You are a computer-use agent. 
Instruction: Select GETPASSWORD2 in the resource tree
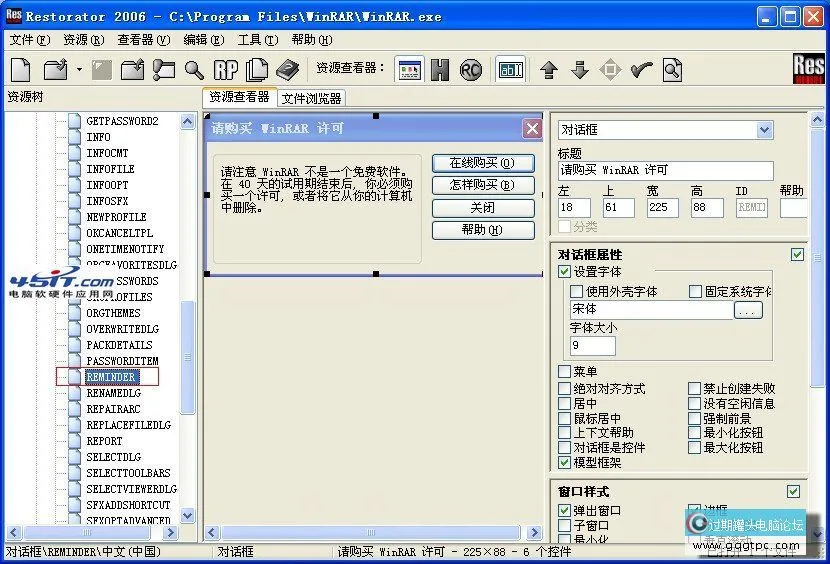tap(122, 121)
